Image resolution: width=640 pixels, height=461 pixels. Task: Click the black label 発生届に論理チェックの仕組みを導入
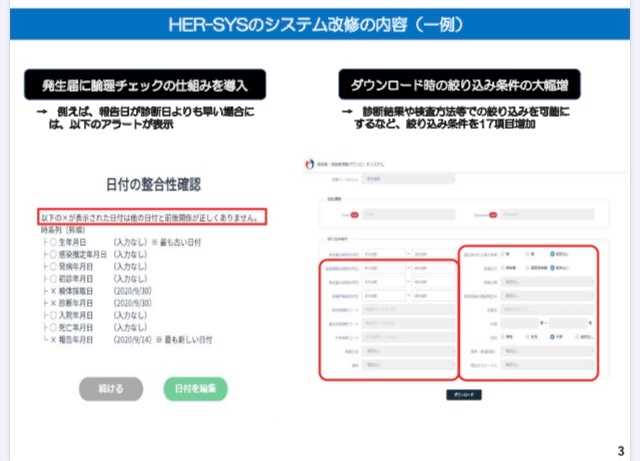click(145, 85)
